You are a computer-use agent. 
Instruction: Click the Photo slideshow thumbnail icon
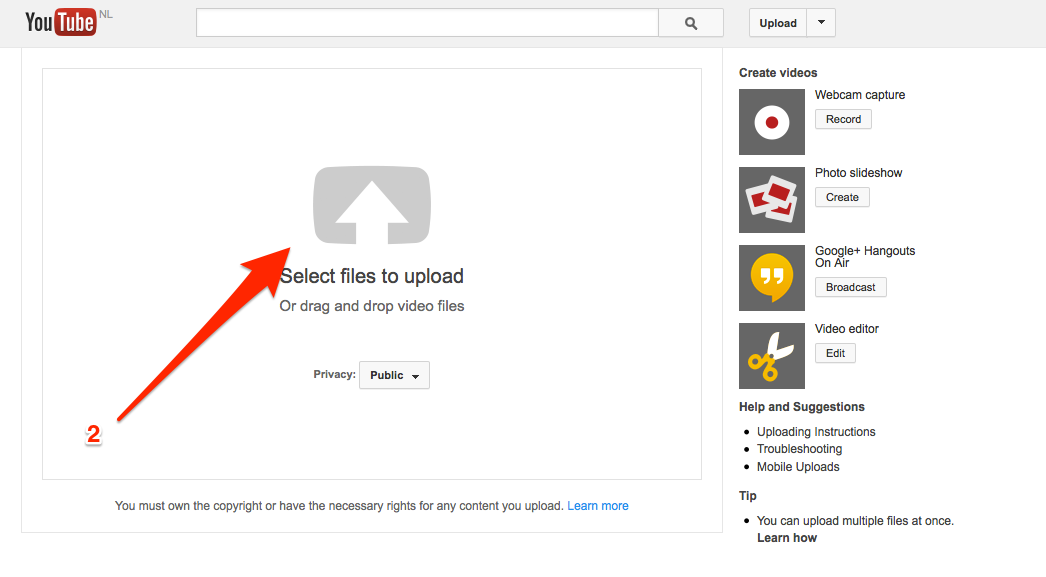(x=771, y=200)
